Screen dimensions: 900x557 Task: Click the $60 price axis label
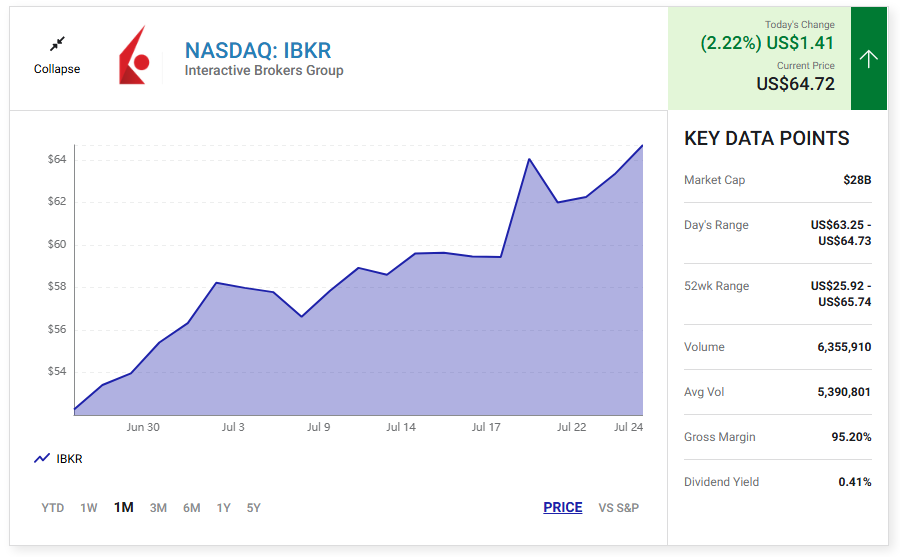[x=57, y=244]
